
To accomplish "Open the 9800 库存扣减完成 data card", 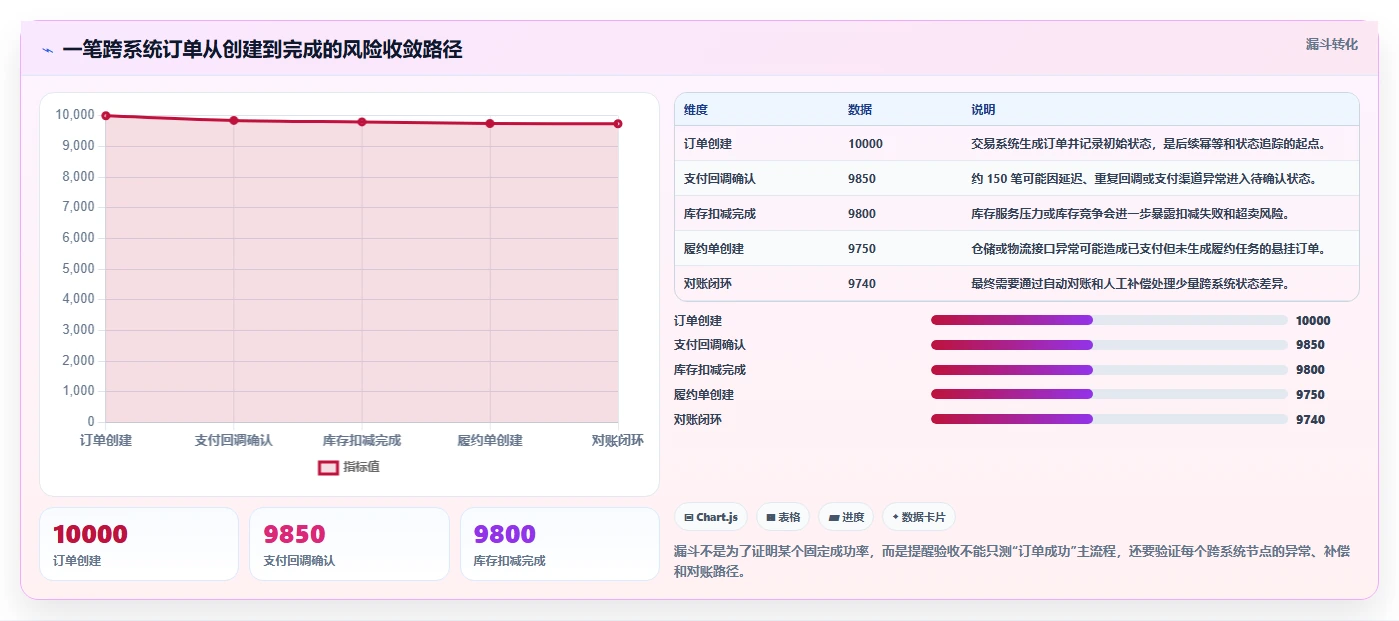I will (560, 544).
